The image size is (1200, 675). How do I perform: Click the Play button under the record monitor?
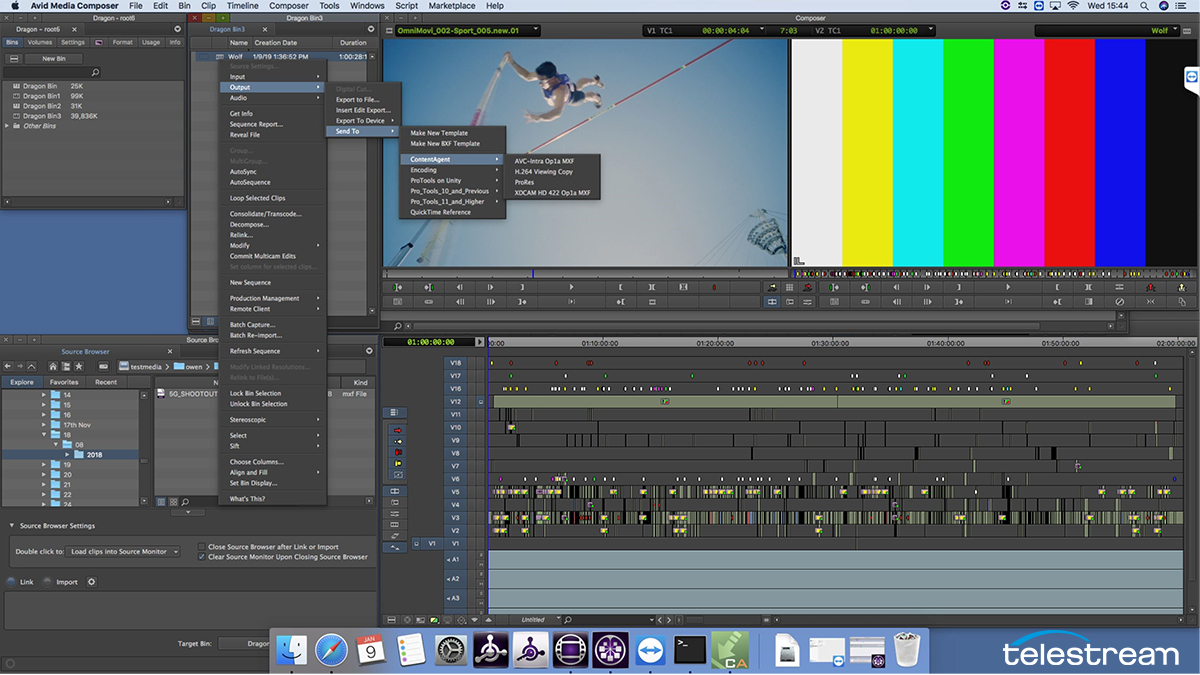(x=1010, y=287)
